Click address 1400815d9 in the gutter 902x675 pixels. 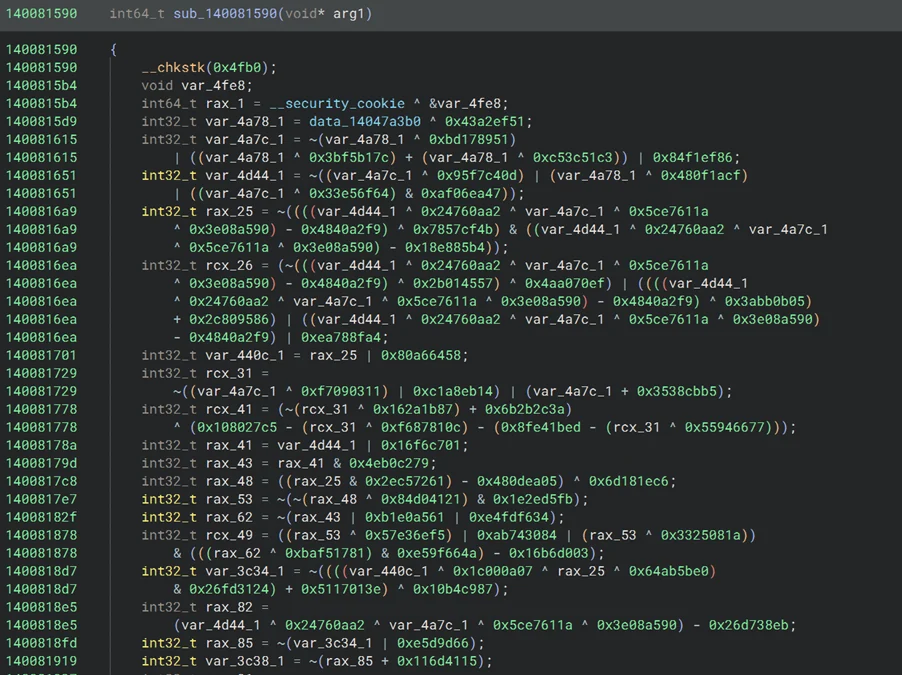[41, 121]
